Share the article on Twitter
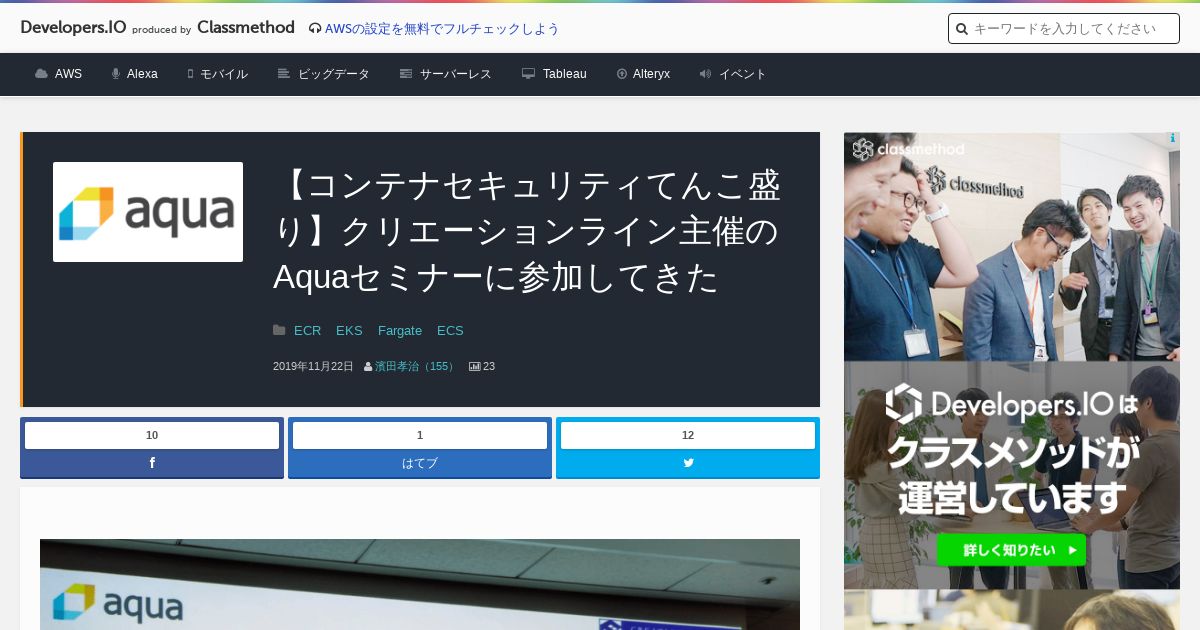Viewport: 1200px width, 630px height. pos(688,463)
